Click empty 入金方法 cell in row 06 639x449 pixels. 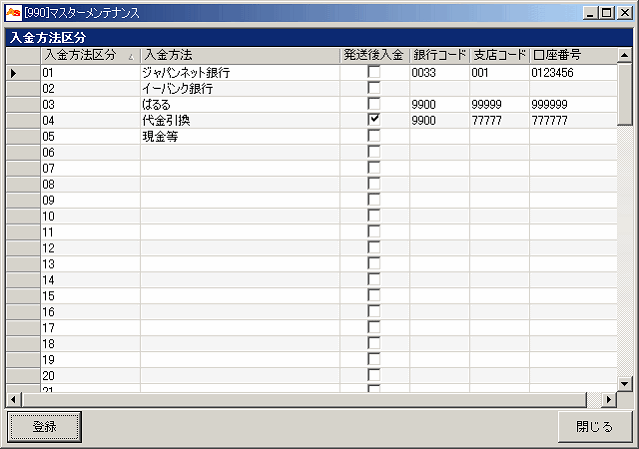click(240, 152)
